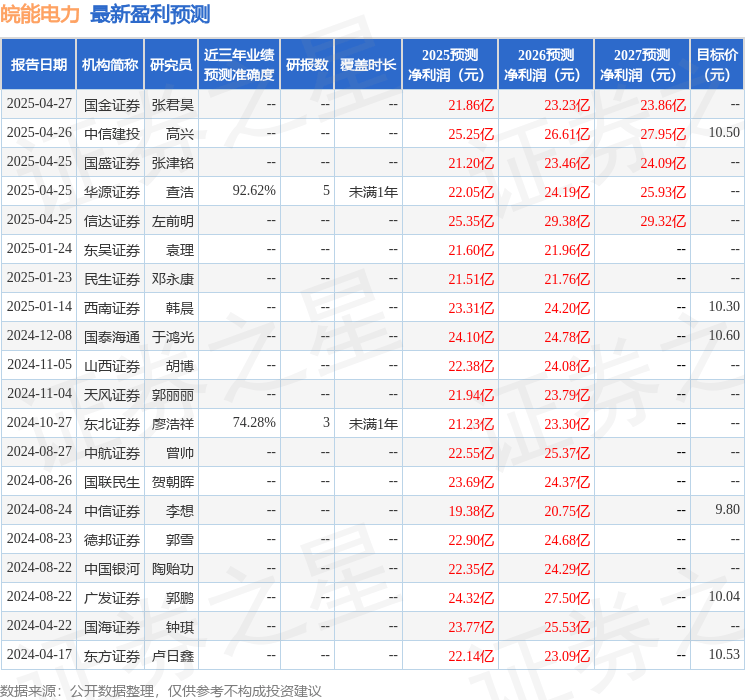
Task: Click the target price 10.60
Action: [724, 336]
